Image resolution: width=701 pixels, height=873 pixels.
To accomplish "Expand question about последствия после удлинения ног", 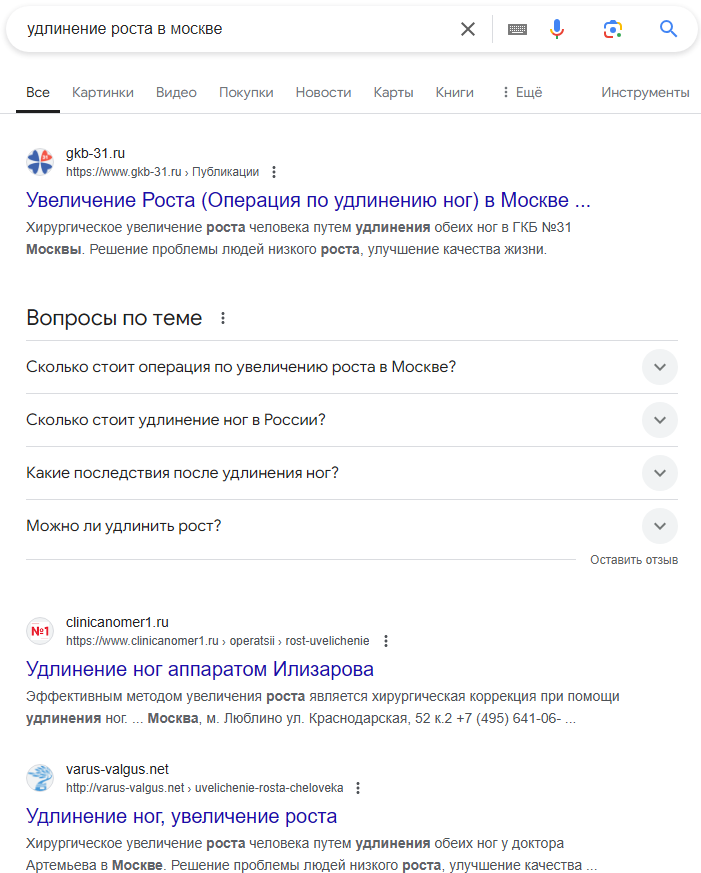I will point(659,473).
